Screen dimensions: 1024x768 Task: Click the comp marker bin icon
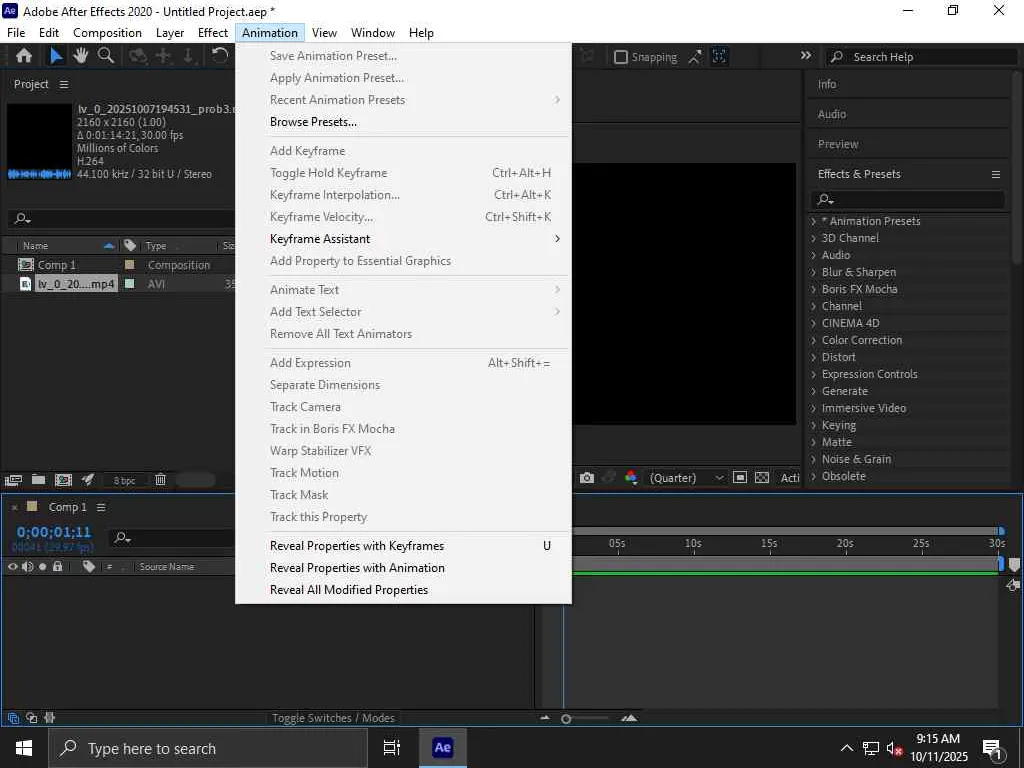1014,564
